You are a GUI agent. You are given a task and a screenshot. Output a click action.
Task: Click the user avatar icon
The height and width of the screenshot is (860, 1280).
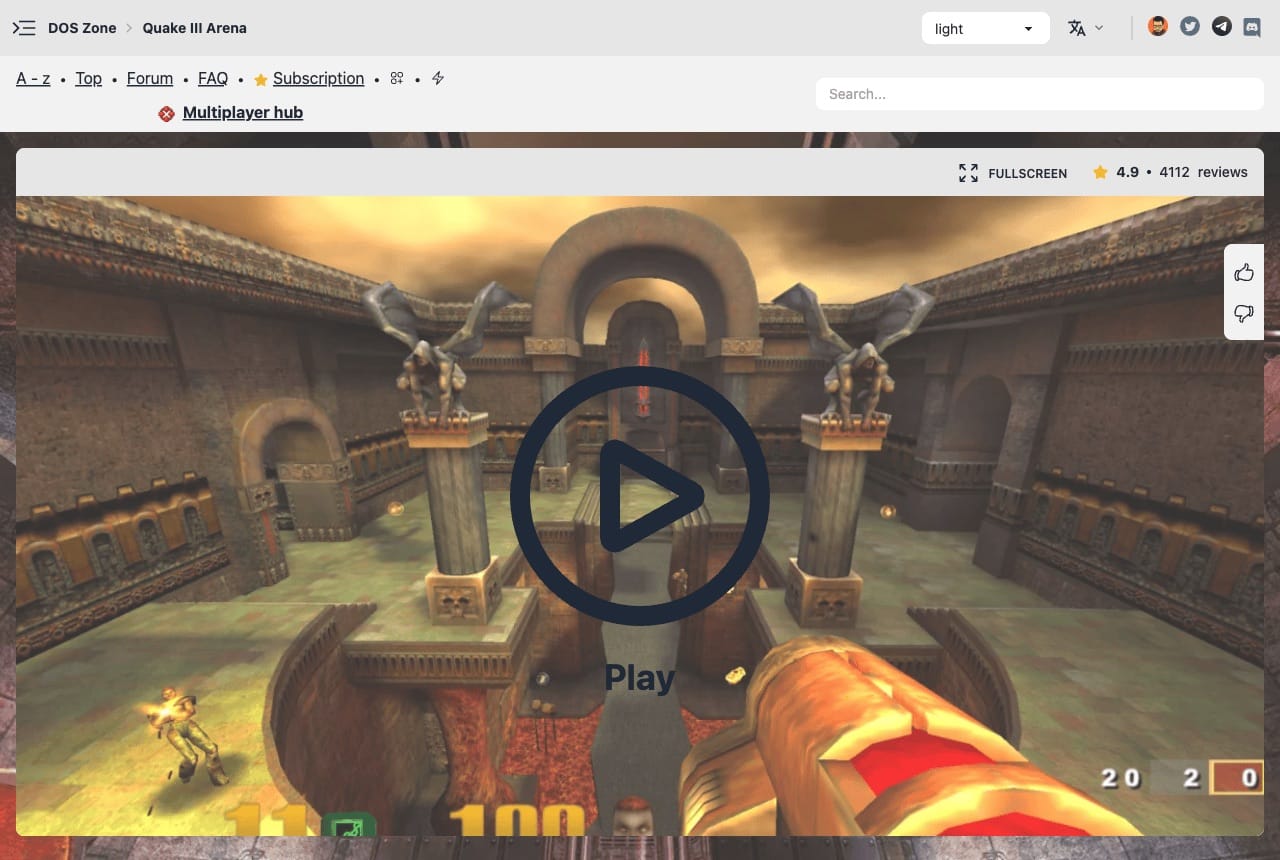coord(1158,27)
